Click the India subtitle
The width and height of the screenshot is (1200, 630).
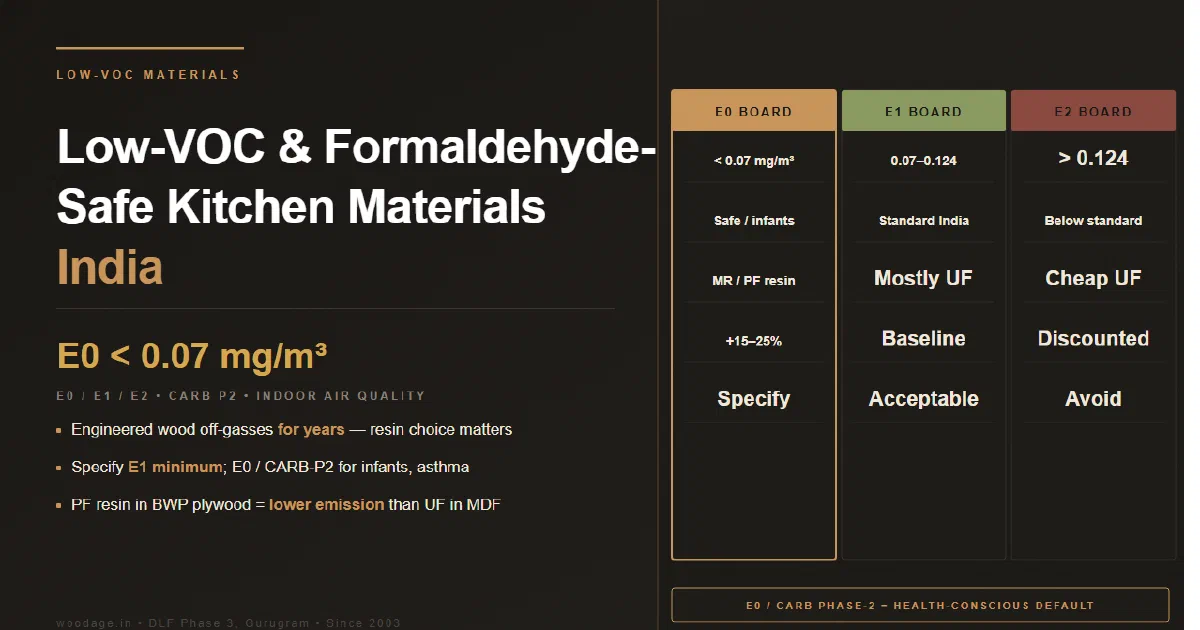pyautogui.click(x=110, y=268)
